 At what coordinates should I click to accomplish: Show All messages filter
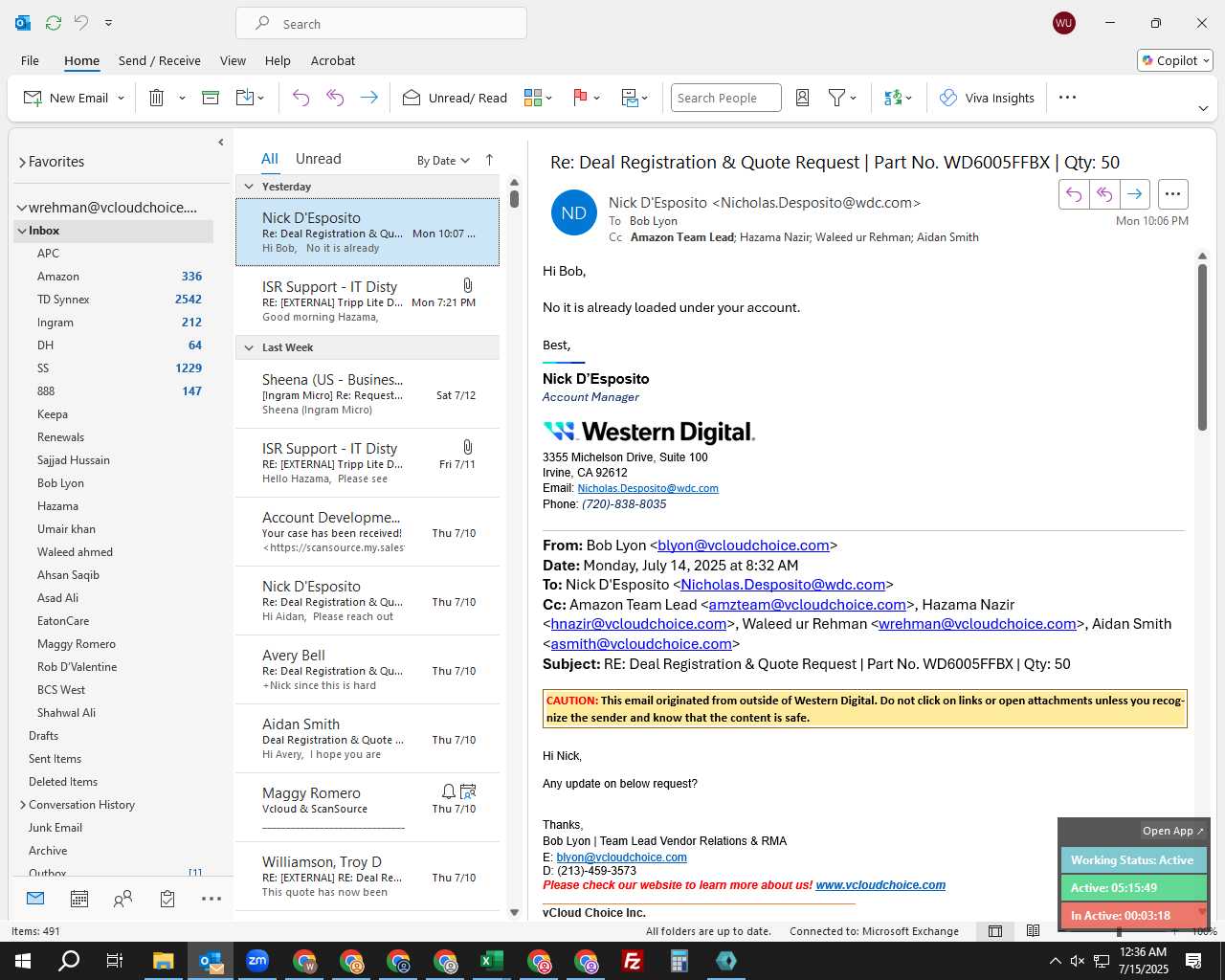(x=270, y=159)
